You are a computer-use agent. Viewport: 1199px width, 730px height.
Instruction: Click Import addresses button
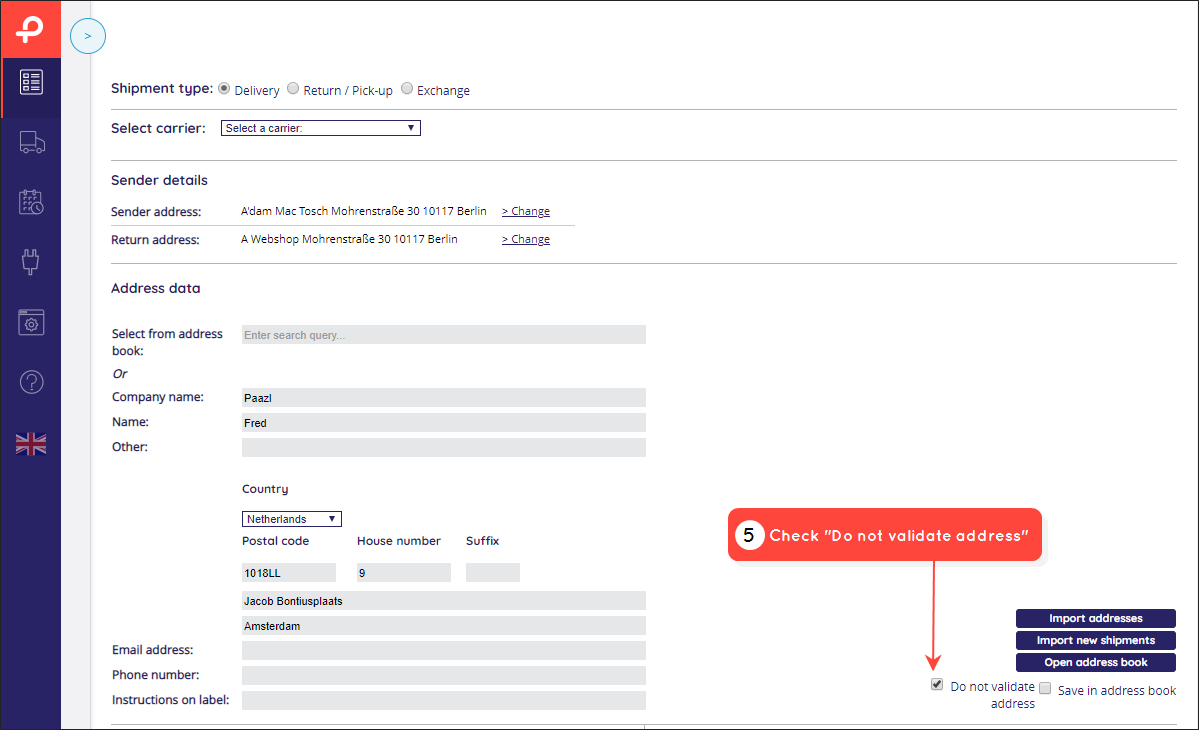point(1096,618)
